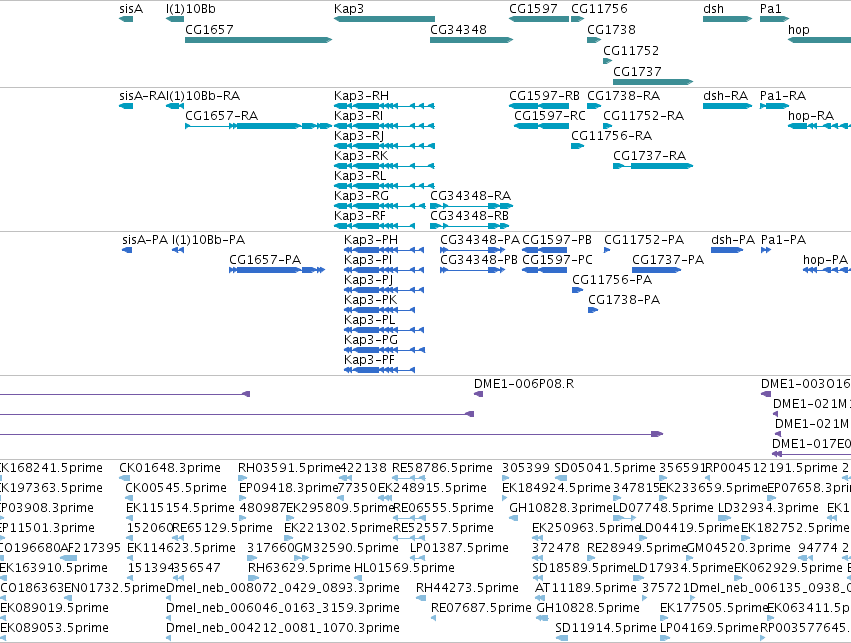Open the Kap3-RF transcript label
Image resolution: width=851 pixels, height=643 pixels.
pyautogui.click(x=359, y=215)
